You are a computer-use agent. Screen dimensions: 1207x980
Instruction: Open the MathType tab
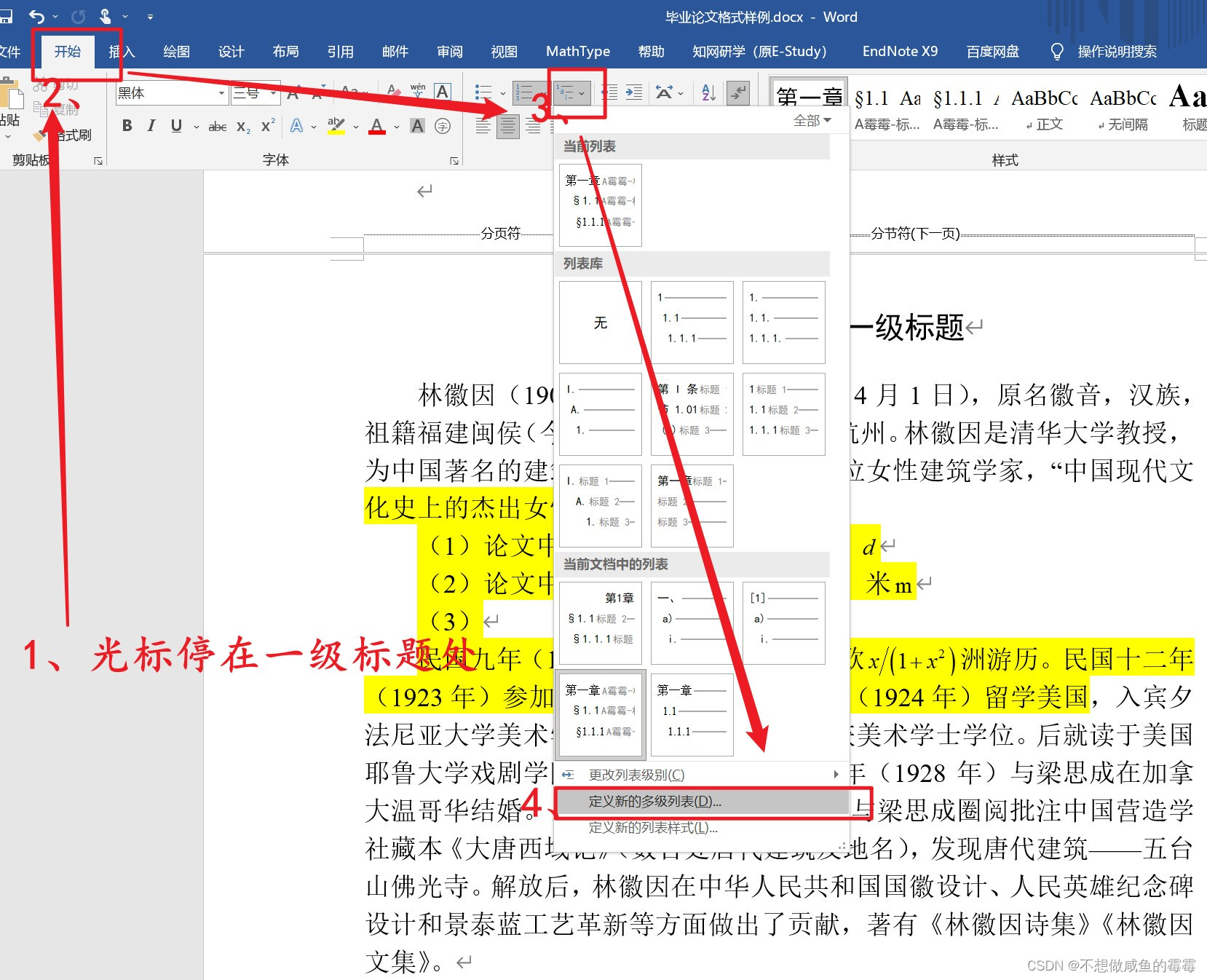click(578, 52)
